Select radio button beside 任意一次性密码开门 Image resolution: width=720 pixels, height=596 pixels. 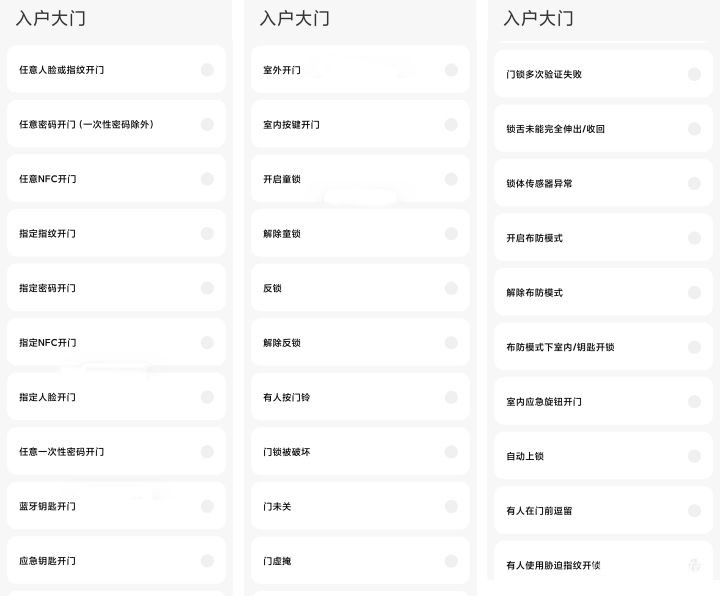click(x=207, y=452)
